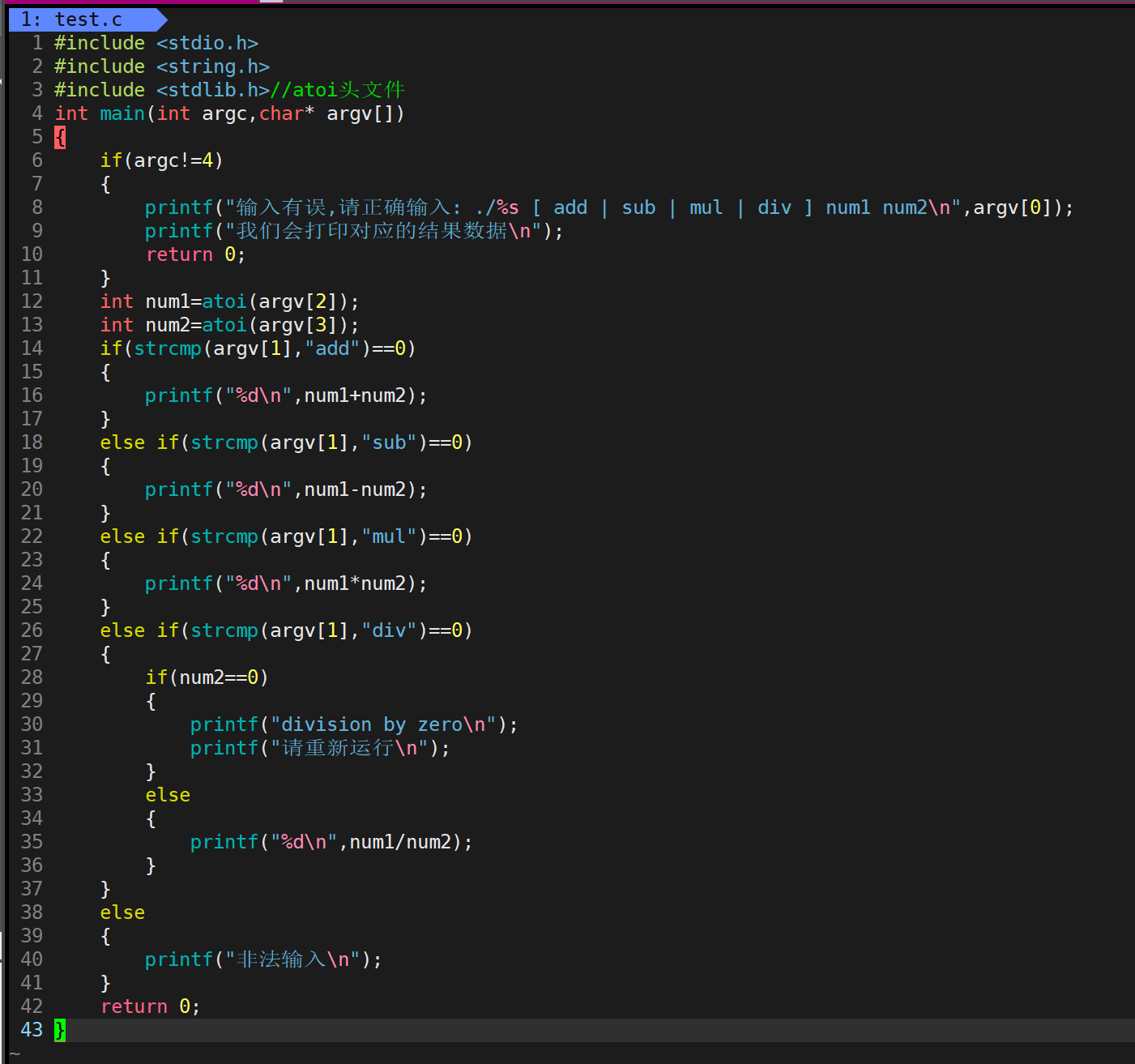Click line number 1 in gutter

tap(37, 43)
